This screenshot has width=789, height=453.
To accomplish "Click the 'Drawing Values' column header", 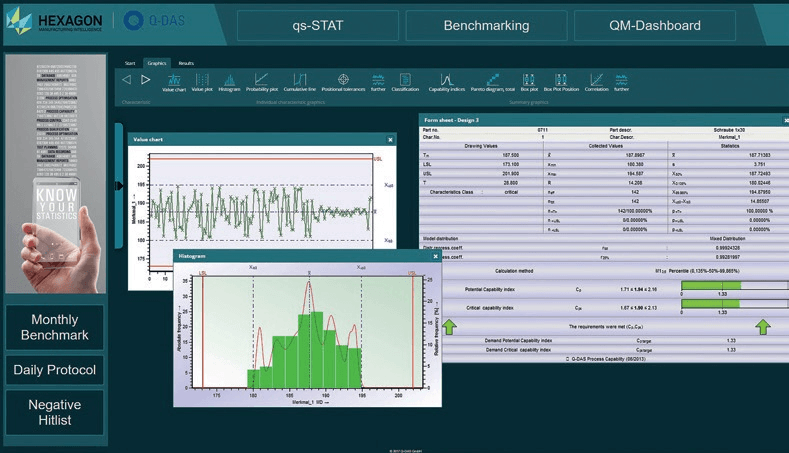I will coord(481,146).
